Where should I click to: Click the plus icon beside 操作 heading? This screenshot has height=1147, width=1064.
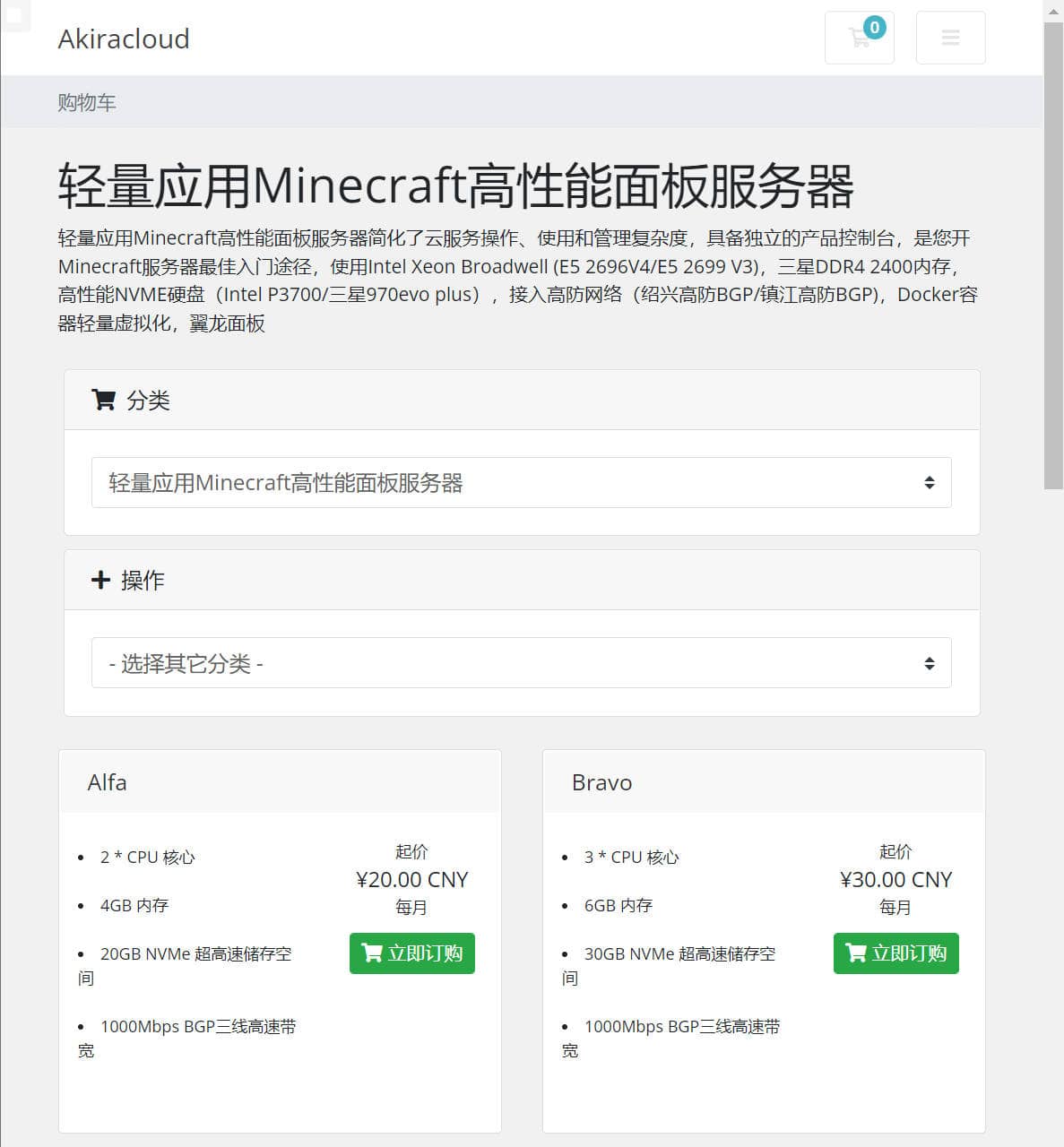[x=100, y=580]
